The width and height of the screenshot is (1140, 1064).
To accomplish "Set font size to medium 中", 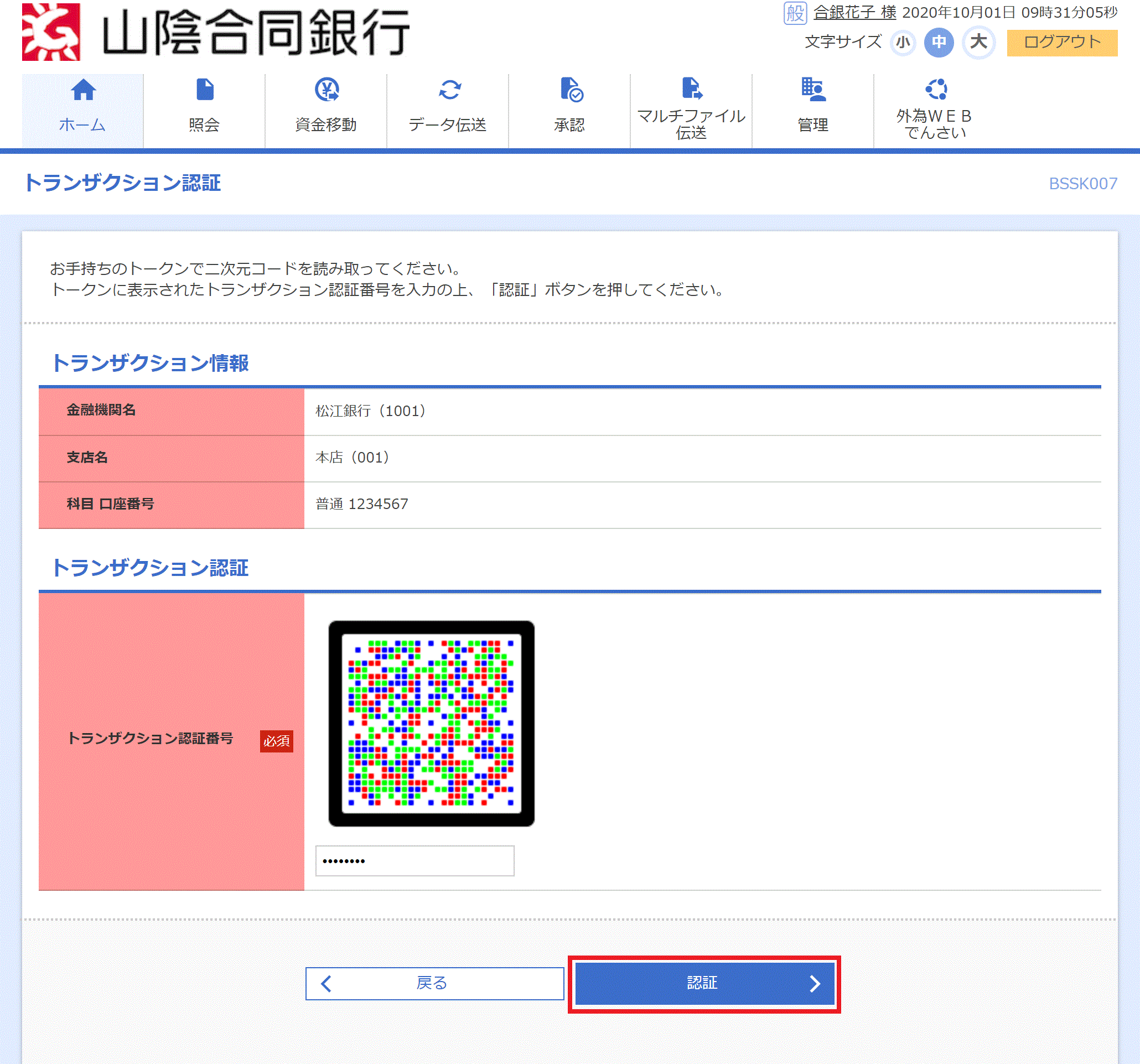I will click(x=939, y=43).
